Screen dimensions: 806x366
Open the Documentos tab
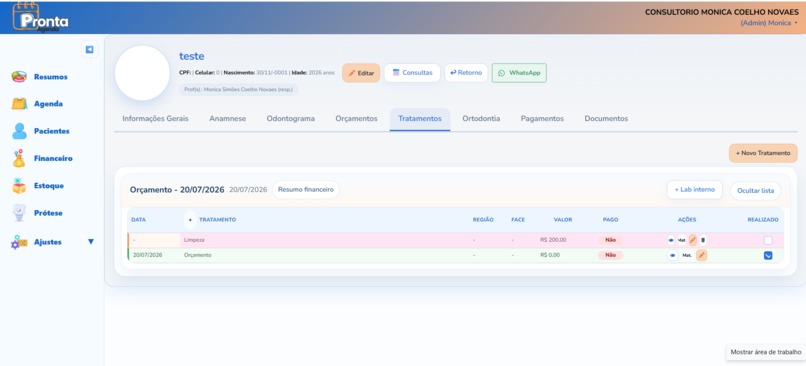(x=606, y=119)
